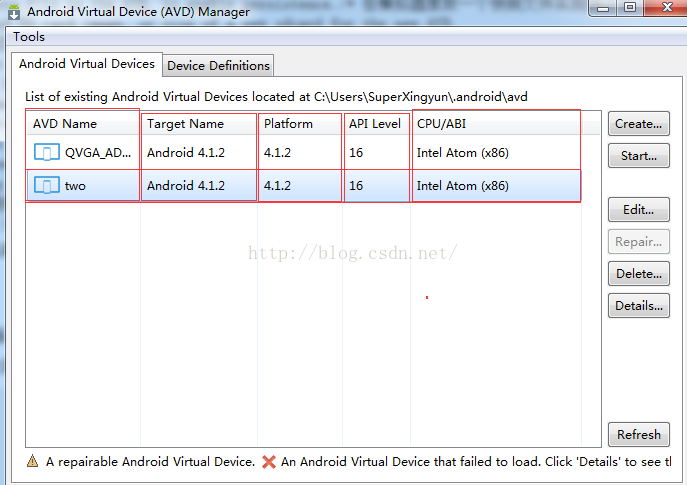
Task: Sort by Platform column header
Action: (x=300, y=124)
